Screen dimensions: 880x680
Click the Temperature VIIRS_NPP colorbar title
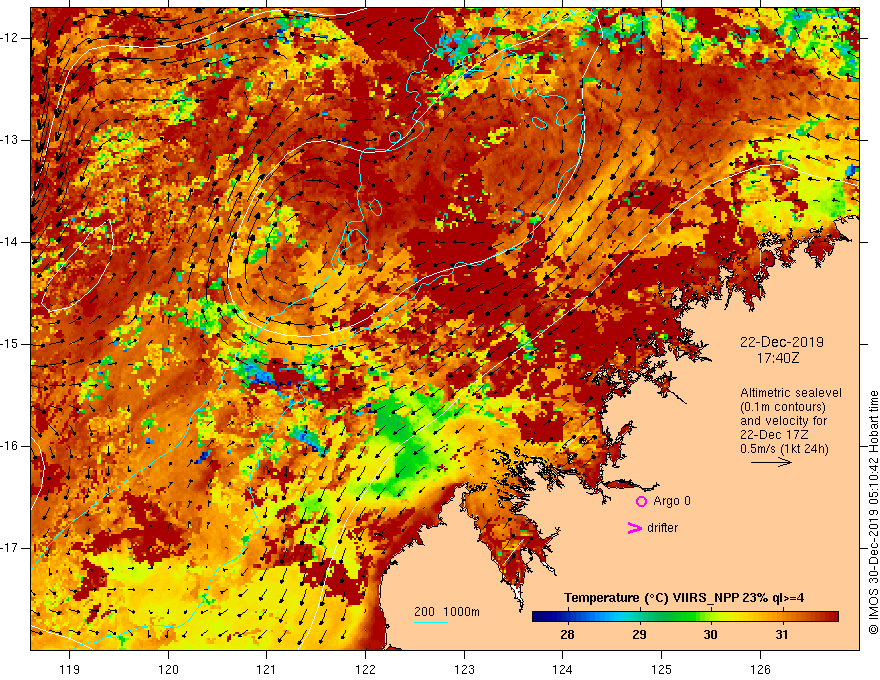point(684,598)
